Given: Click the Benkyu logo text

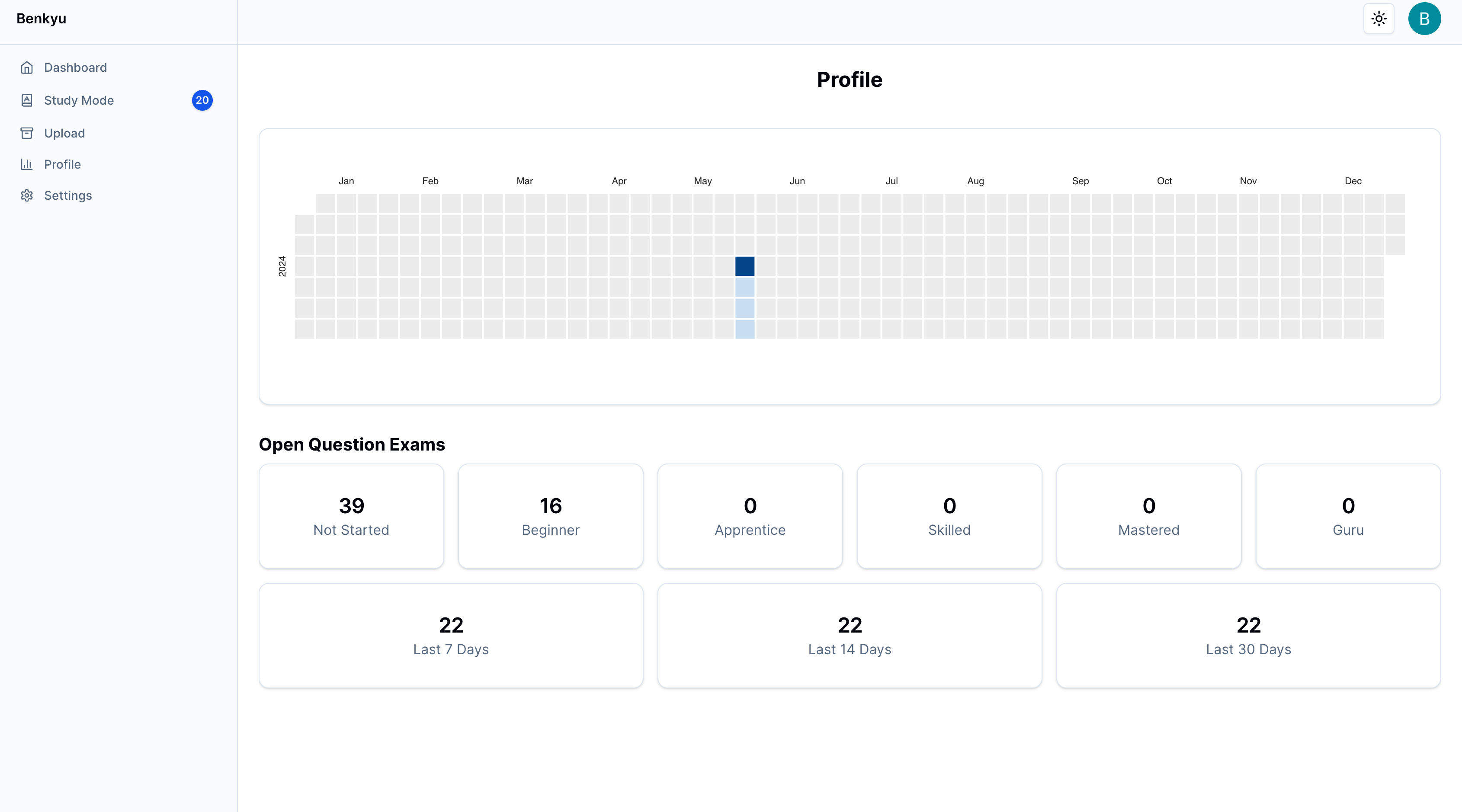Looking at the screenshot, I should 42,19.
